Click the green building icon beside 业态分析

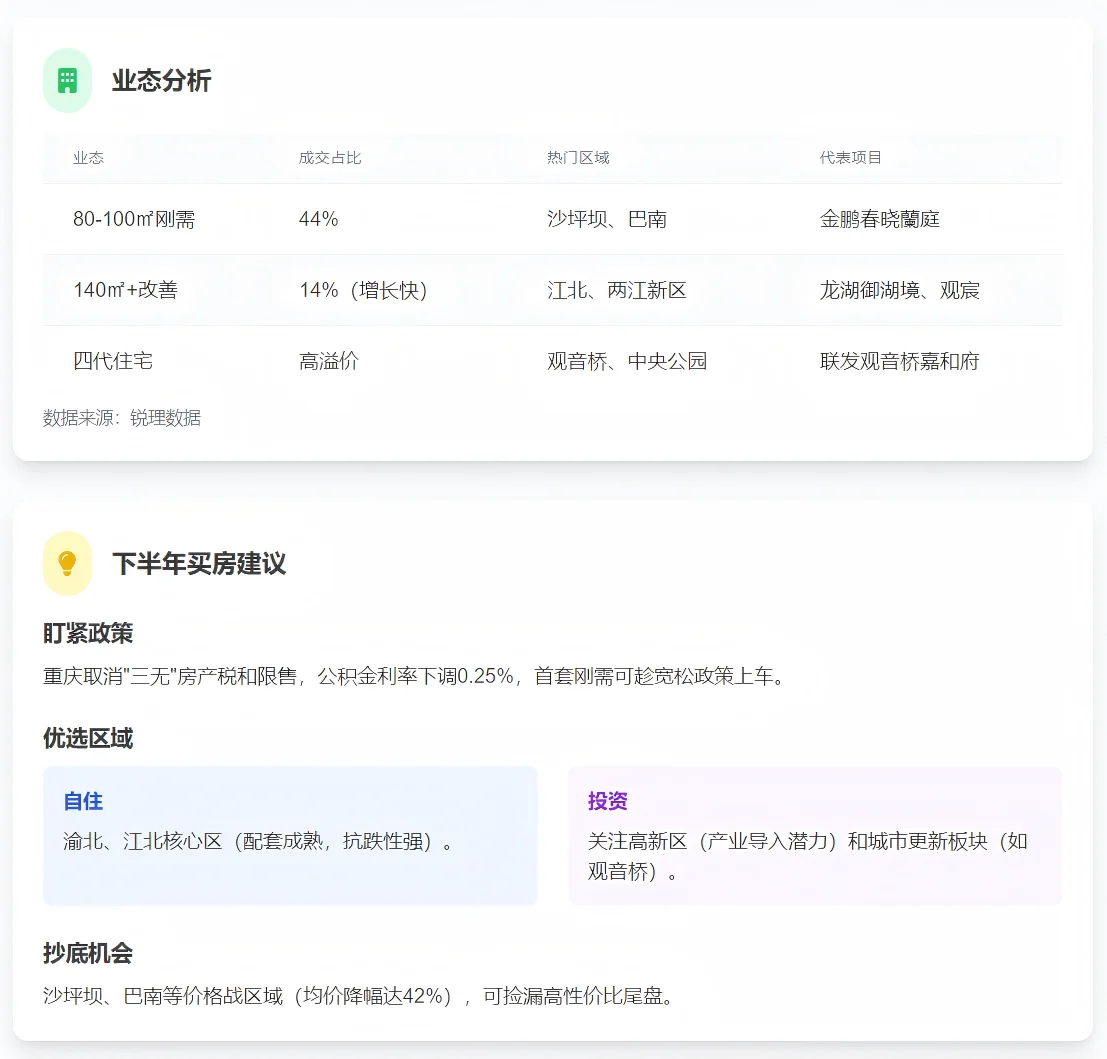tap(67, 80)
